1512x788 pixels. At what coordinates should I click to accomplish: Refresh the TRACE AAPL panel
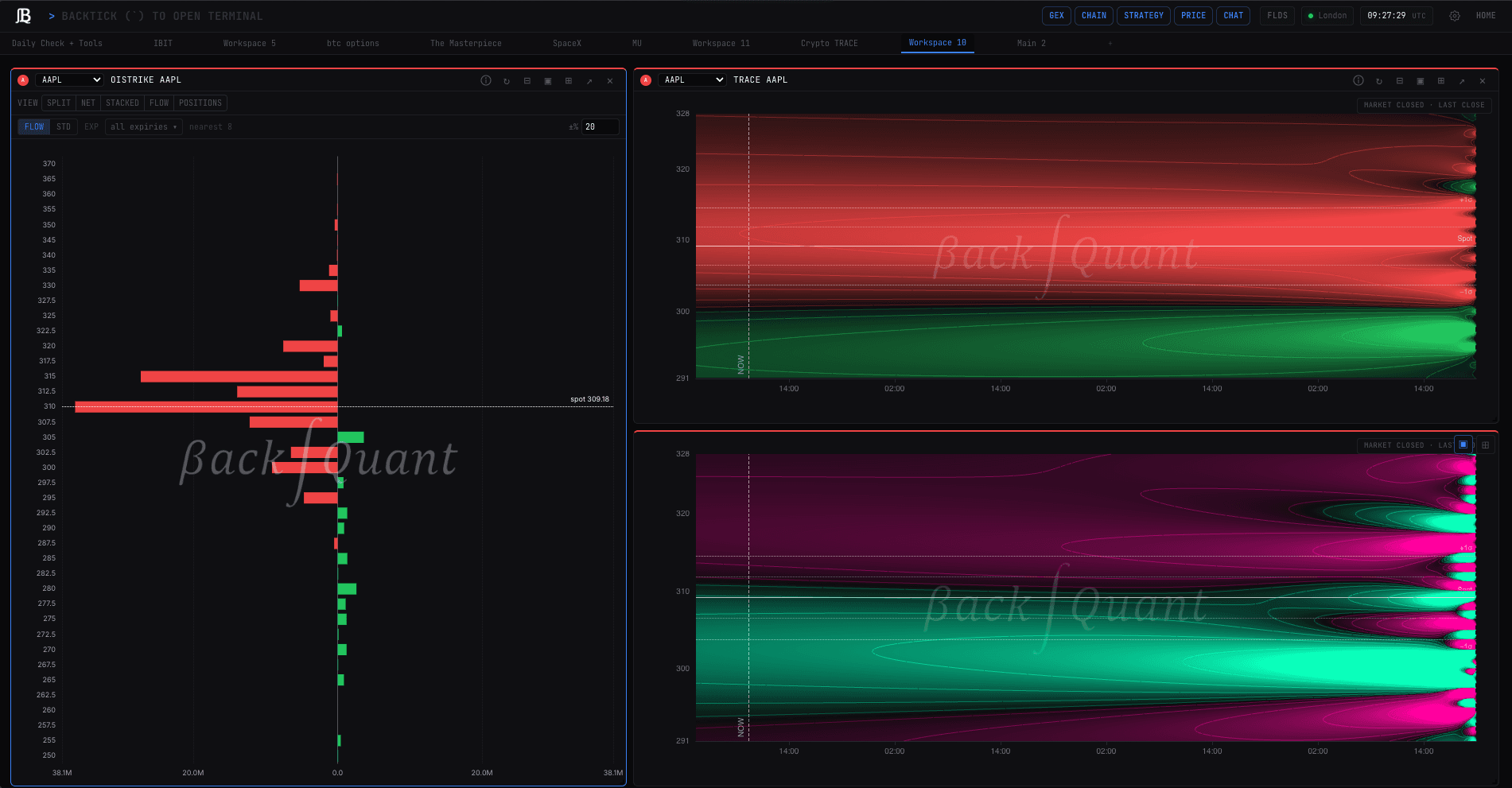pos(1379,80)
